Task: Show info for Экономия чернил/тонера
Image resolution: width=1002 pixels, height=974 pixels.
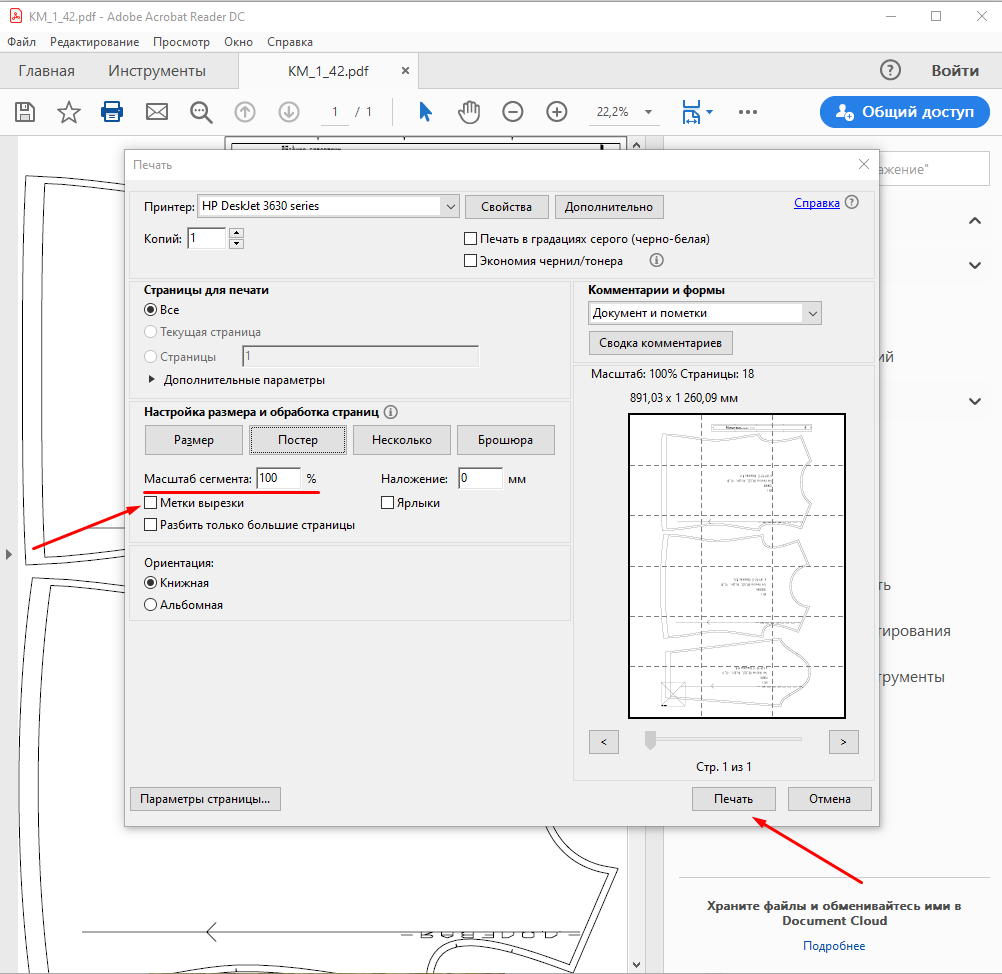Action: 656,260
